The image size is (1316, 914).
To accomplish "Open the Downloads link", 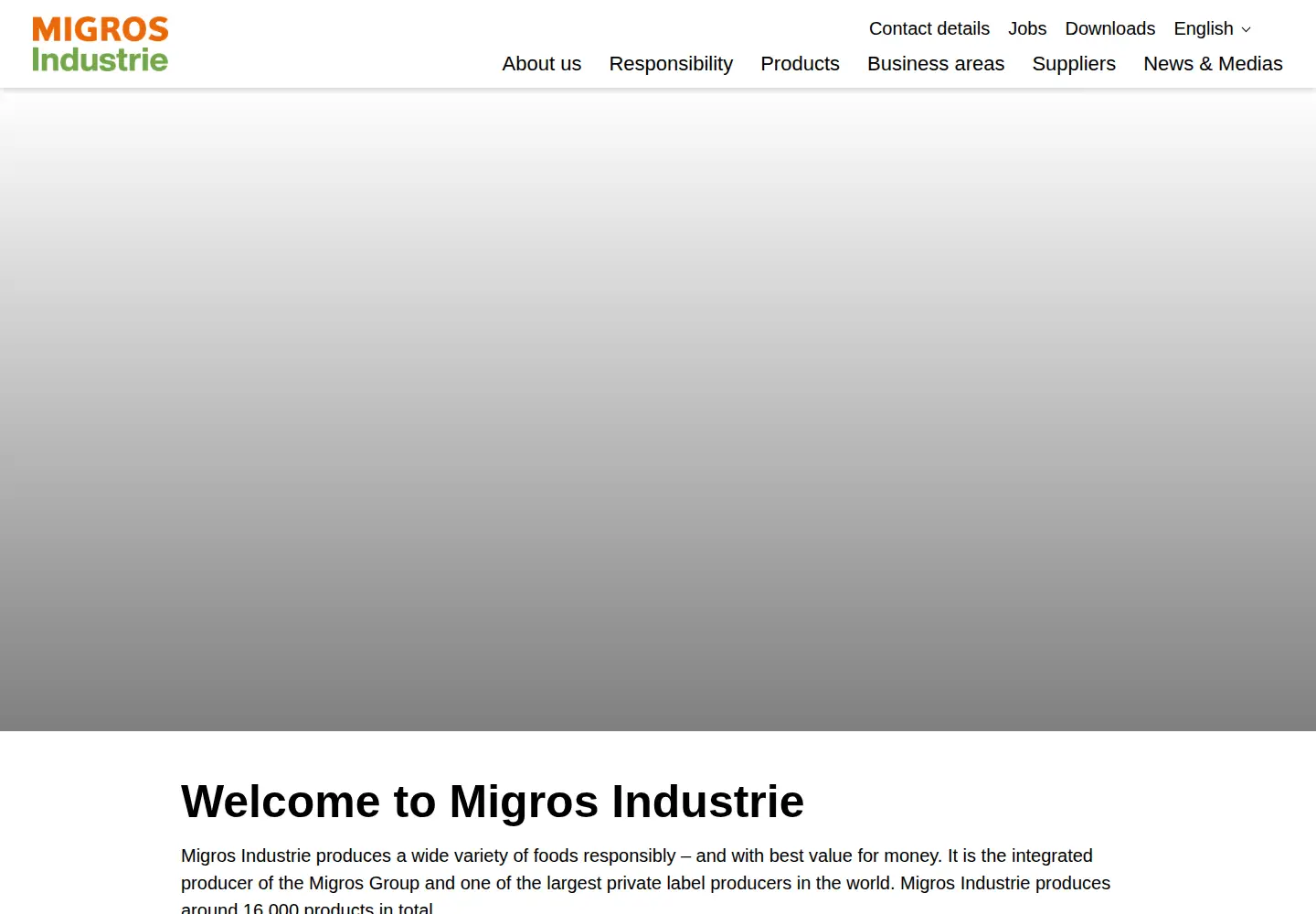I will pyautogui.click(x=1109, y=28).
